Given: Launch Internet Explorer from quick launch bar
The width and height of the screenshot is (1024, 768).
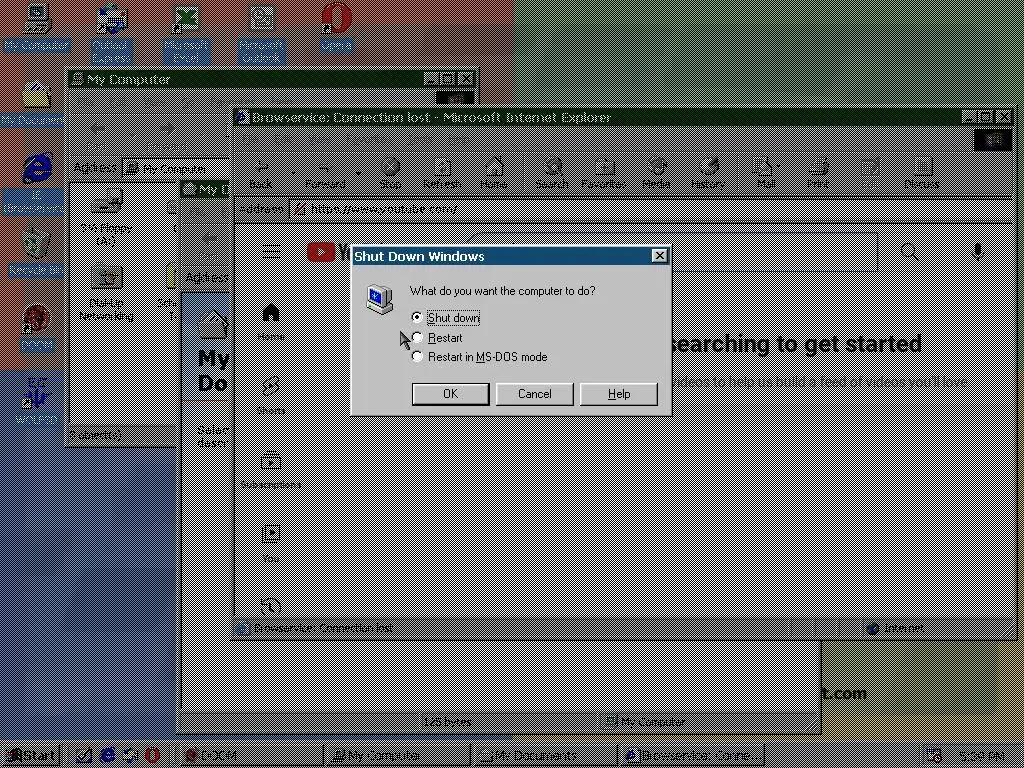Looking at the screenshot, I should click(x=108, y=756).
